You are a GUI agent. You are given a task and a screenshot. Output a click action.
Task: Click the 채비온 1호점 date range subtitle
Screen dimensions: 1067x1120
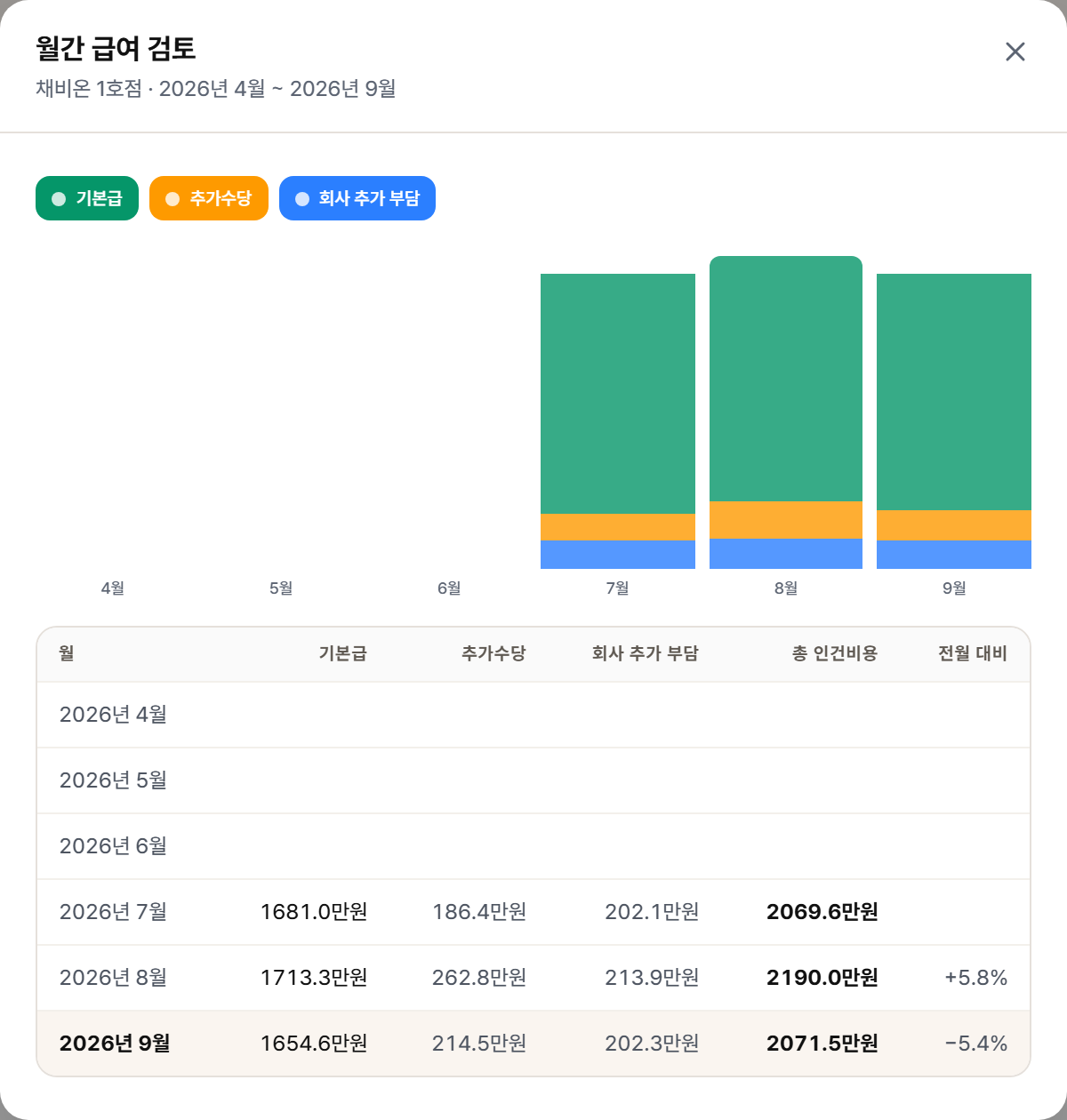(x=216, y=89)
